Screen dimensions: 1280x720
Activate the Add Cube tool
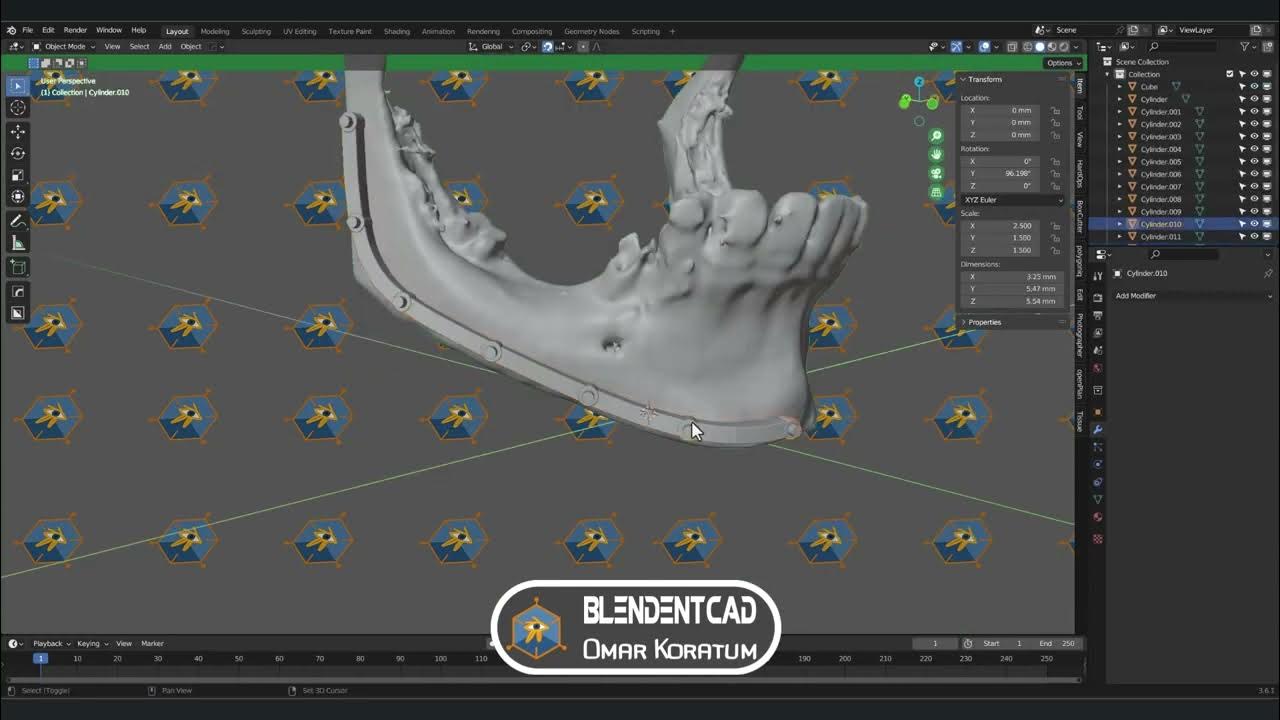pyautogui.click(x=18, y=267)
